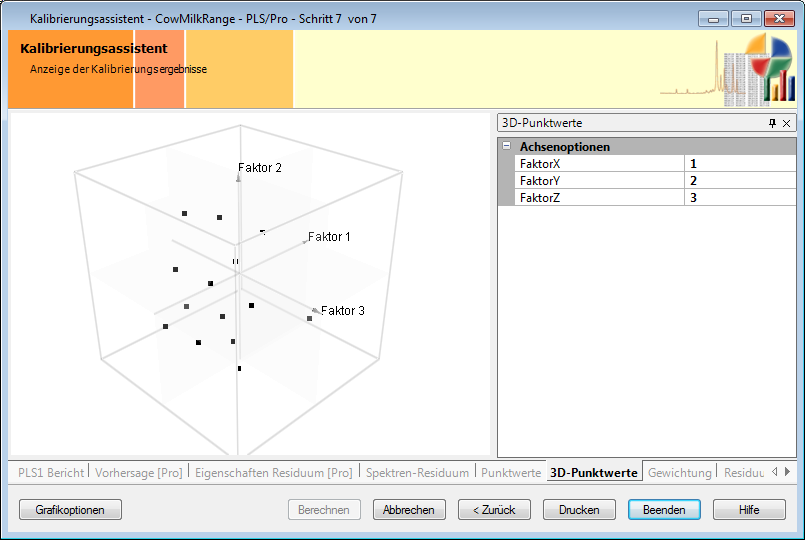
Task: Open Grafikoptionen settings
Action: tap(70, 510)
